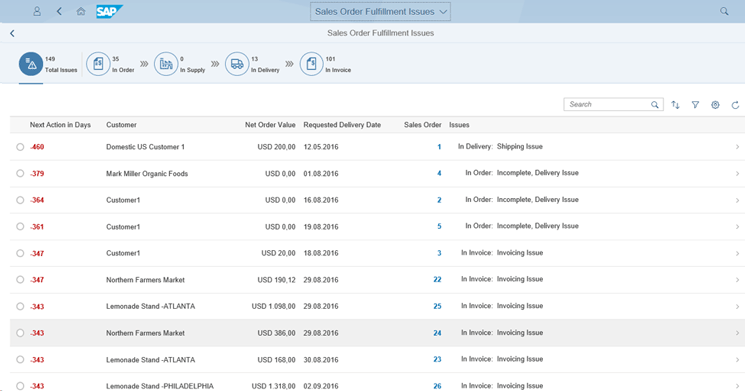This screenshot has width=745, height=391.
Task: Expand details arrow for sales order 2 row
Action: coord(737,200)
